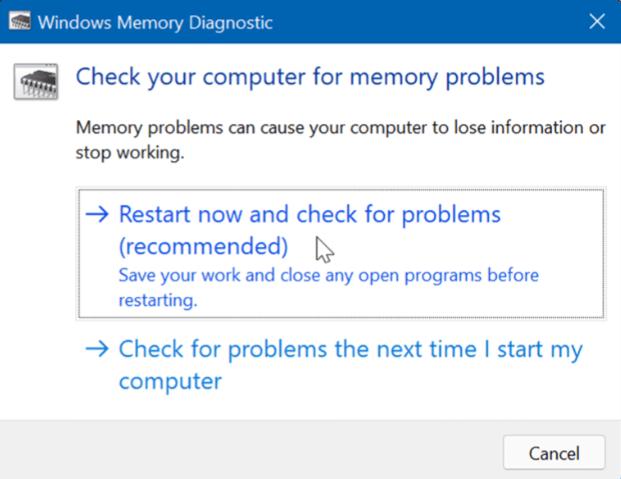Click the arrow icon beside Restart now
This screenshot has height=479, width=621.
97,214
